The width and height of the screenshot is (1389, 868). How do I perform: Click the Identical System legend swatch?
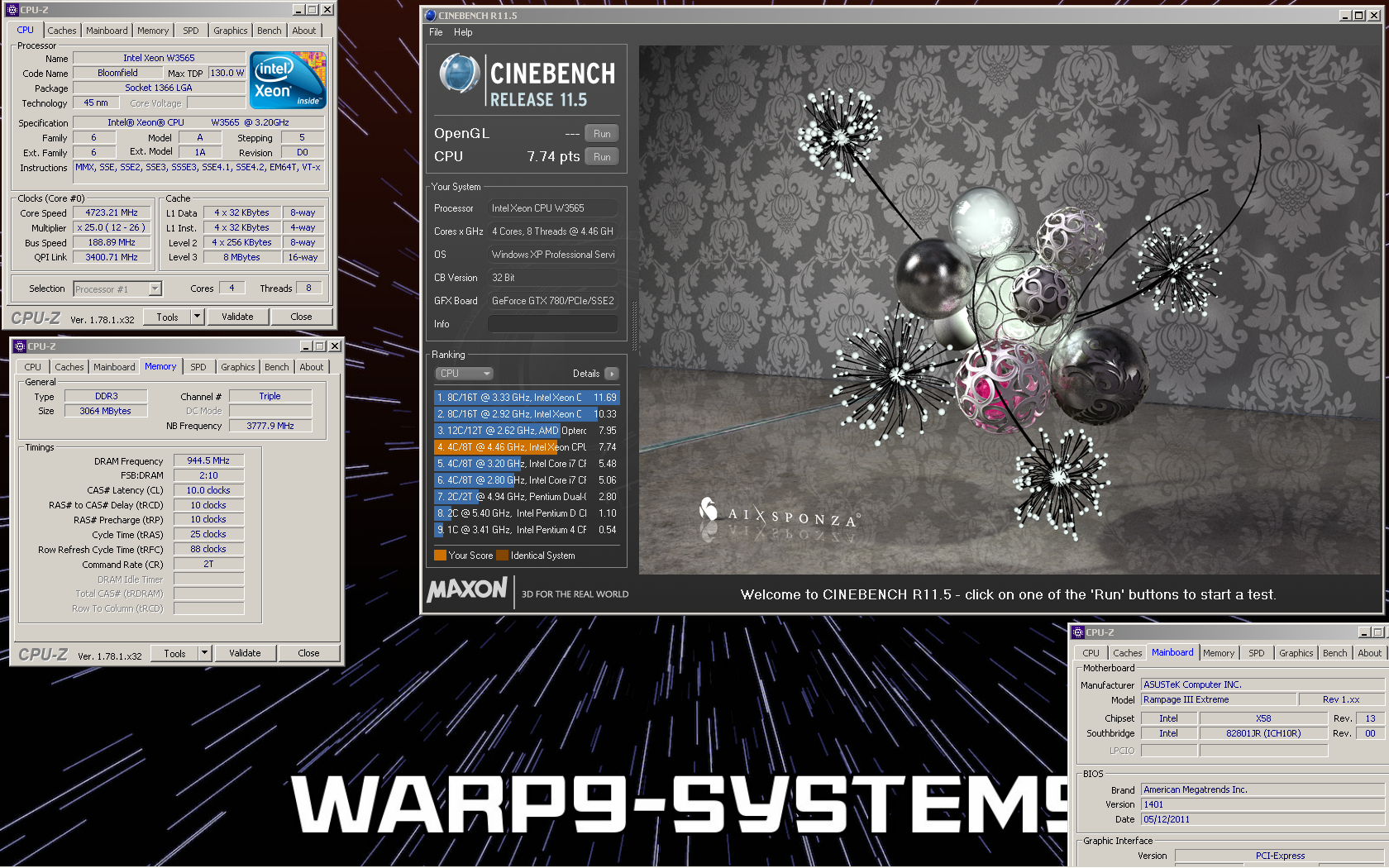coord(502,556)
